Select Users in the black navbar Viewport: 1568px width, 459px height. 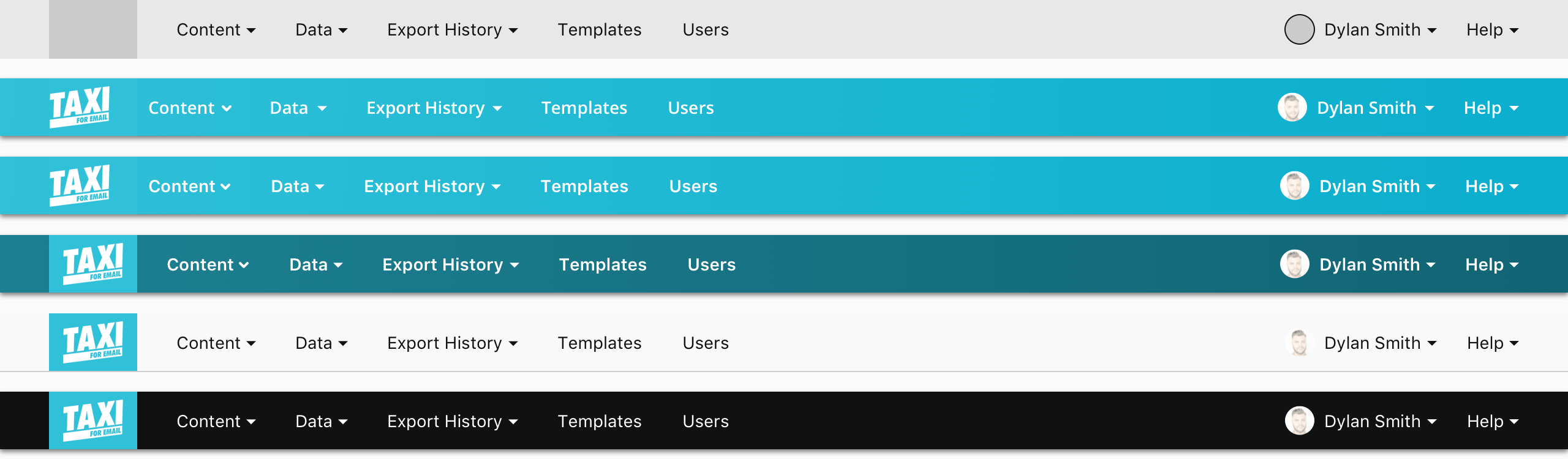706,421
